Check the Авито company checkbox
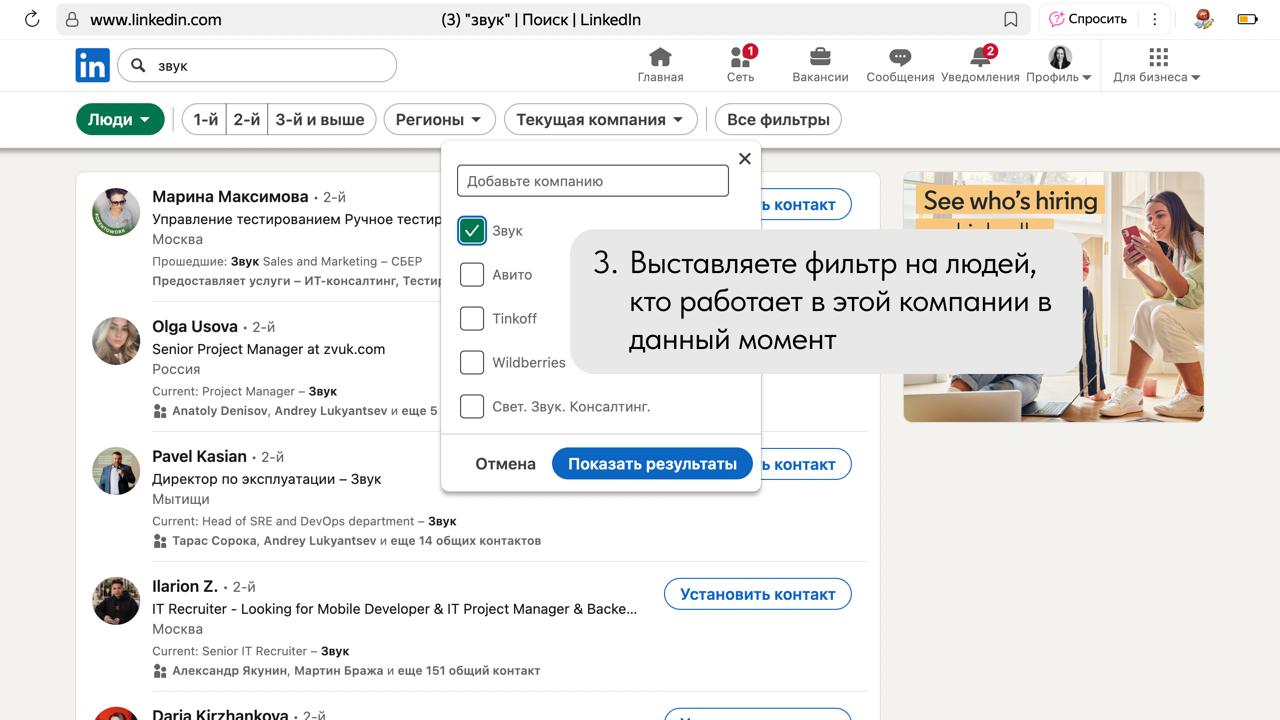 click(472, 275)
